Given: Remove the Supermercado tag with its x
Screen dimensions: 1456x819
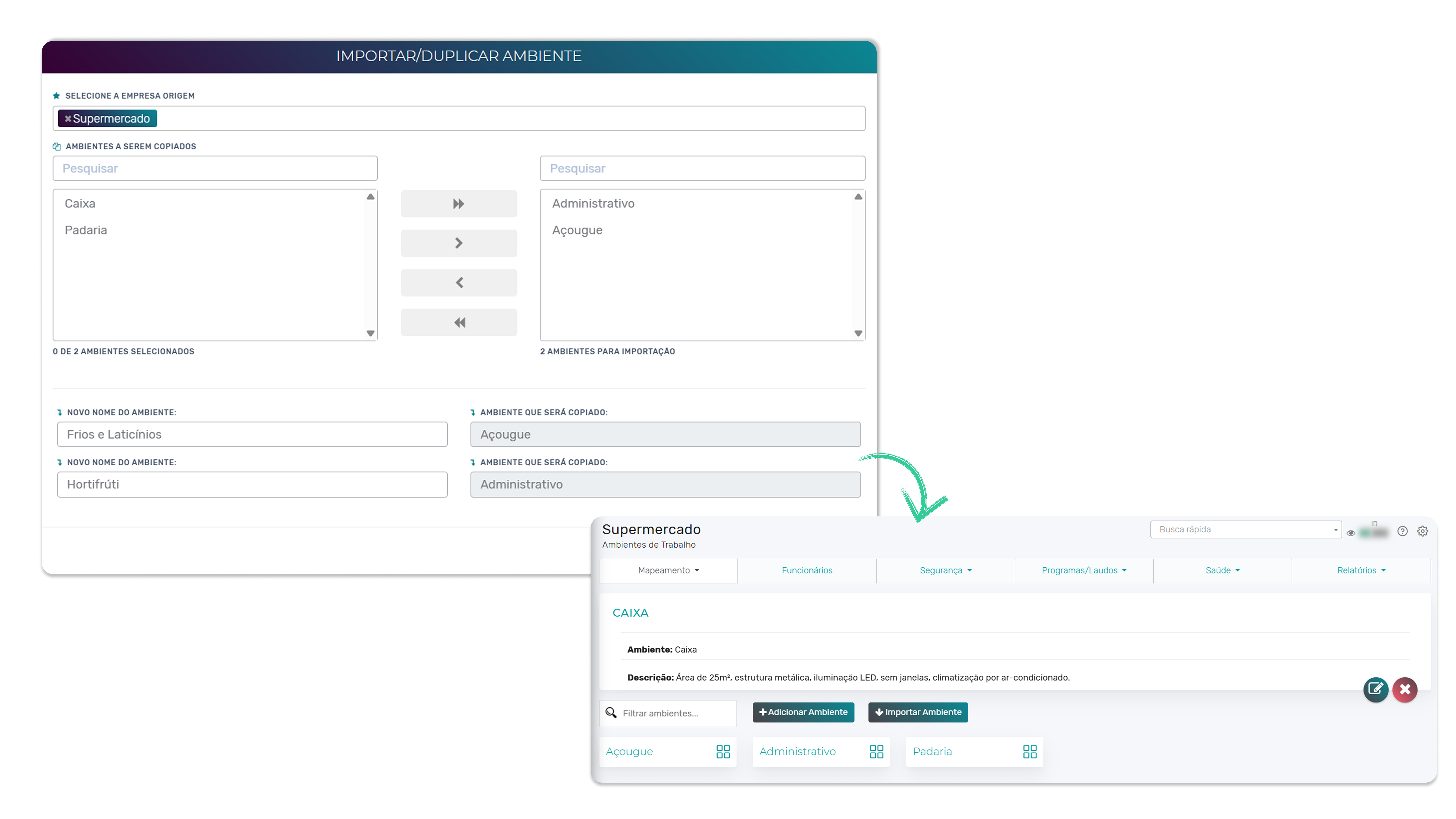Looking at the screenshot, I should (x=68, y=119).
